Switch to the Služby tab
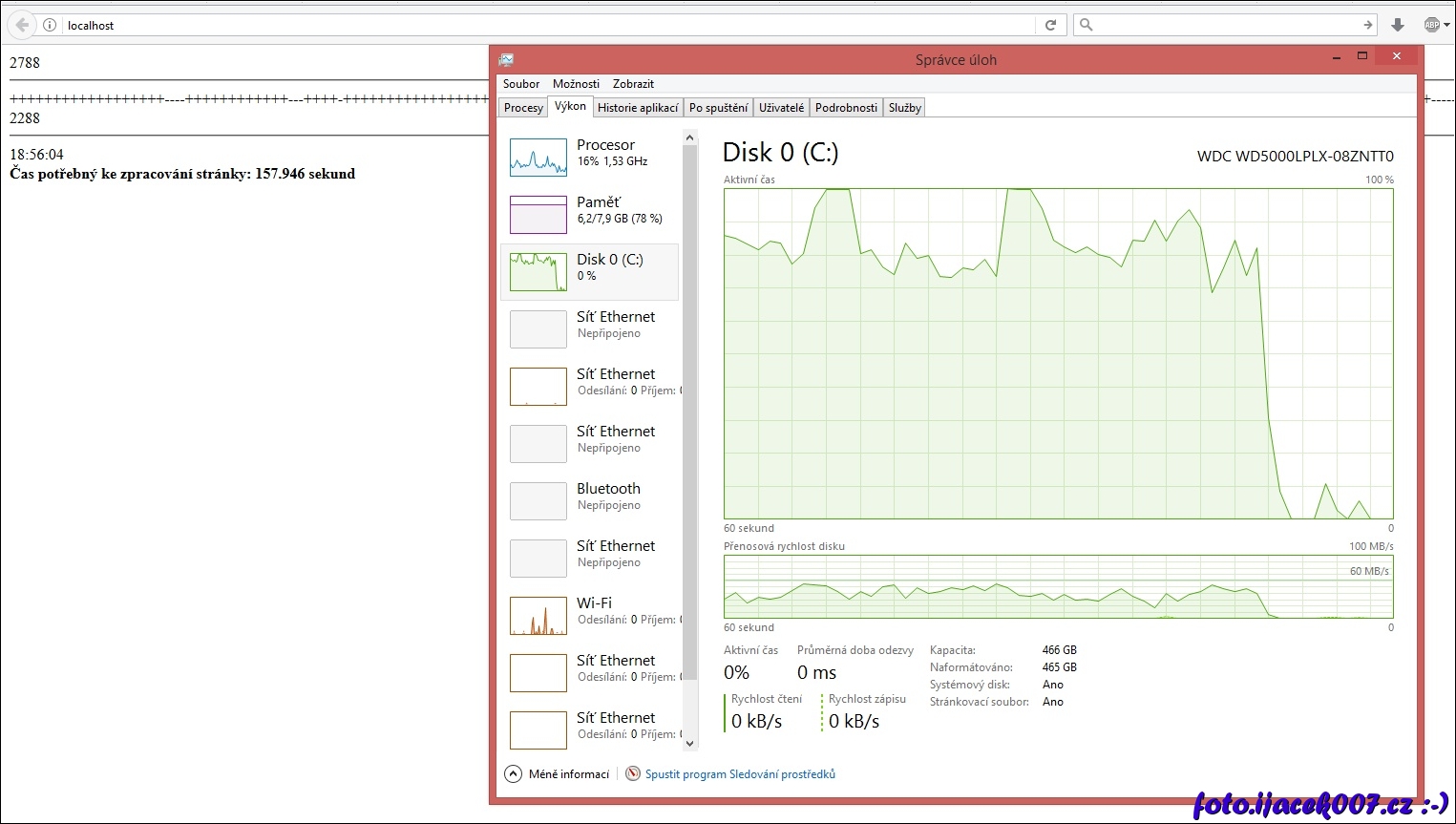 (904, 108)
